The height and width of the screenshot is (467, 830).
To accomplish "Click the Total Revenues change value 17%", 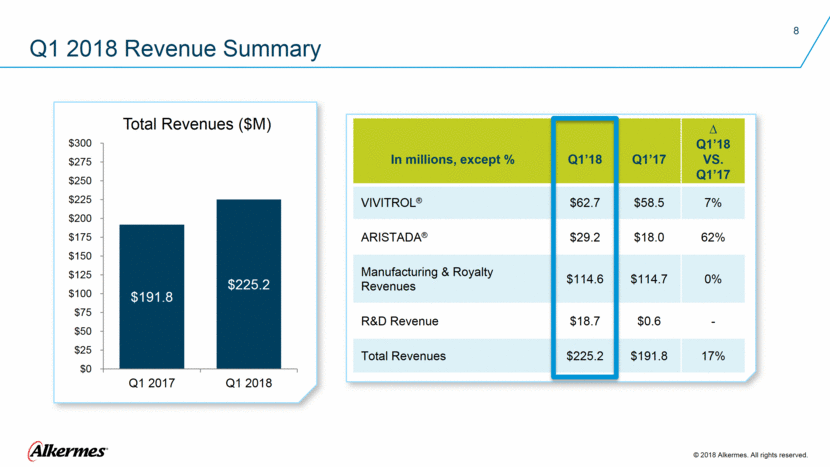I will click(713, 356).
